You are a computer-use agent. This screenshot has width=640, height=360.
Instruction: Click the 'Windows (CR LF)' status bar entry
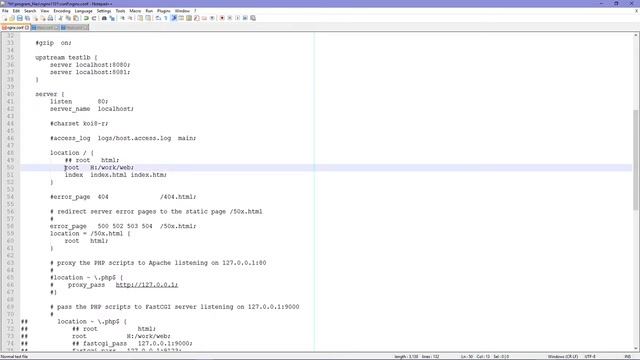(x=562, y=357)
